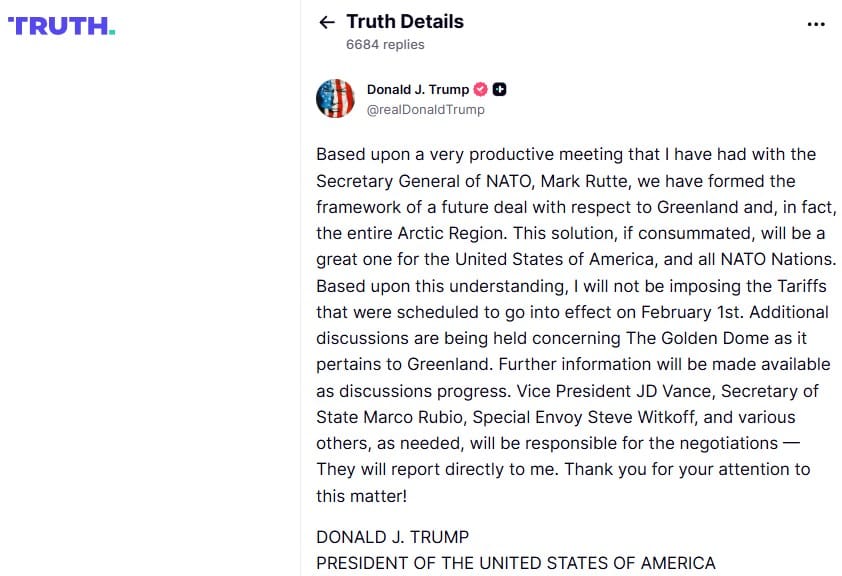Viewport: 842px width, 576px height.
Task: Click "PRESIDENT OF THE UNITED STATES OF AMERICA" line
Action: pyautogui.click(x=515, y=563)
